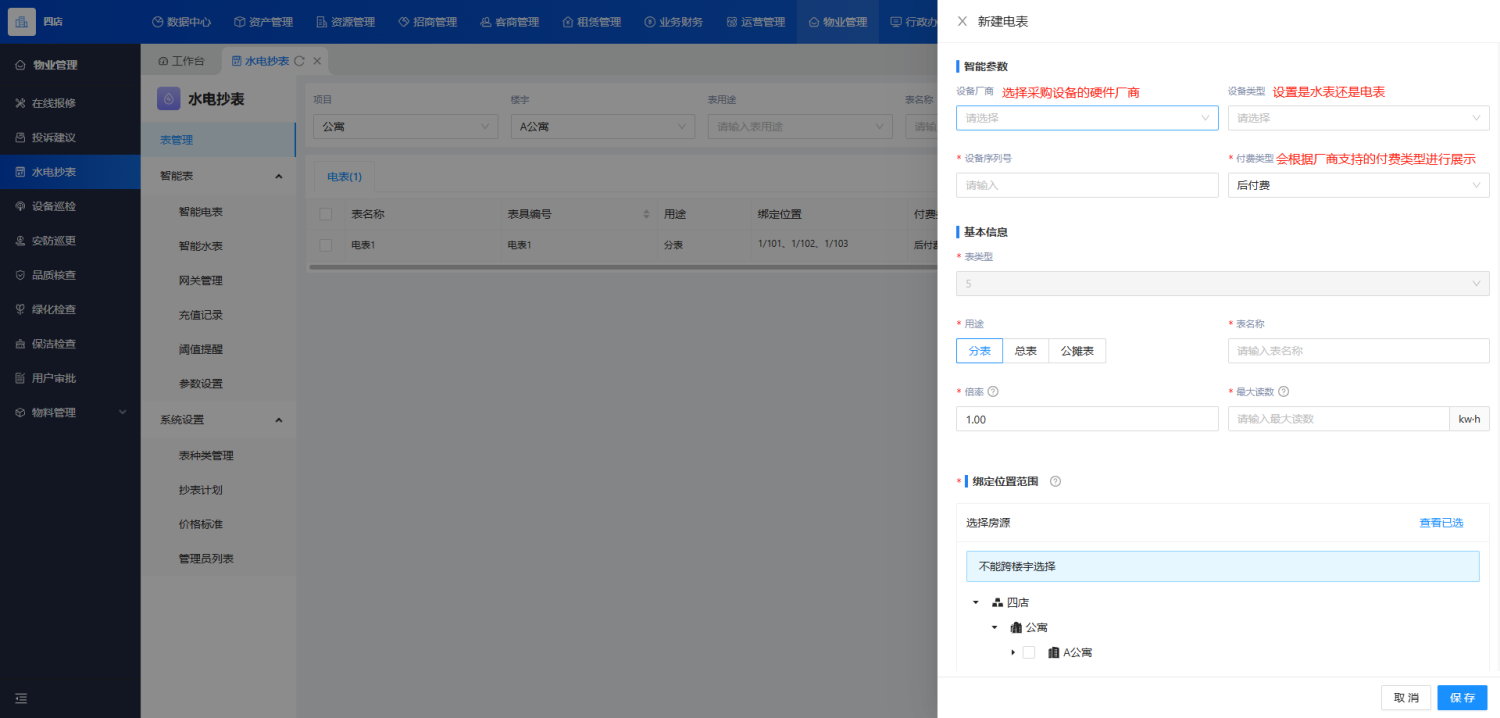Click the 倍率 input showing 1.00
This screenshot has width=1500, height=718.
(1087, 419)
